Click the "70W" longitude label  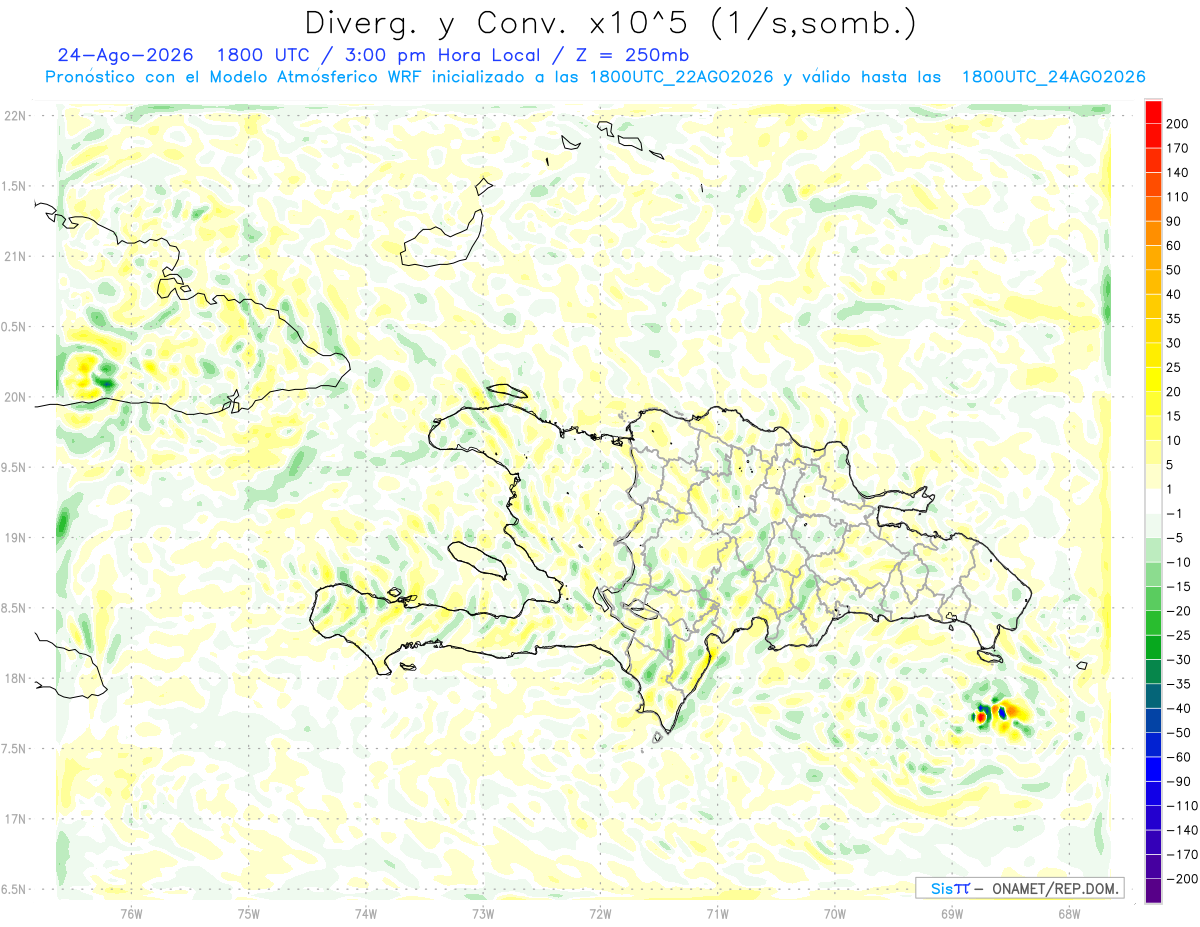coord(835,912)
